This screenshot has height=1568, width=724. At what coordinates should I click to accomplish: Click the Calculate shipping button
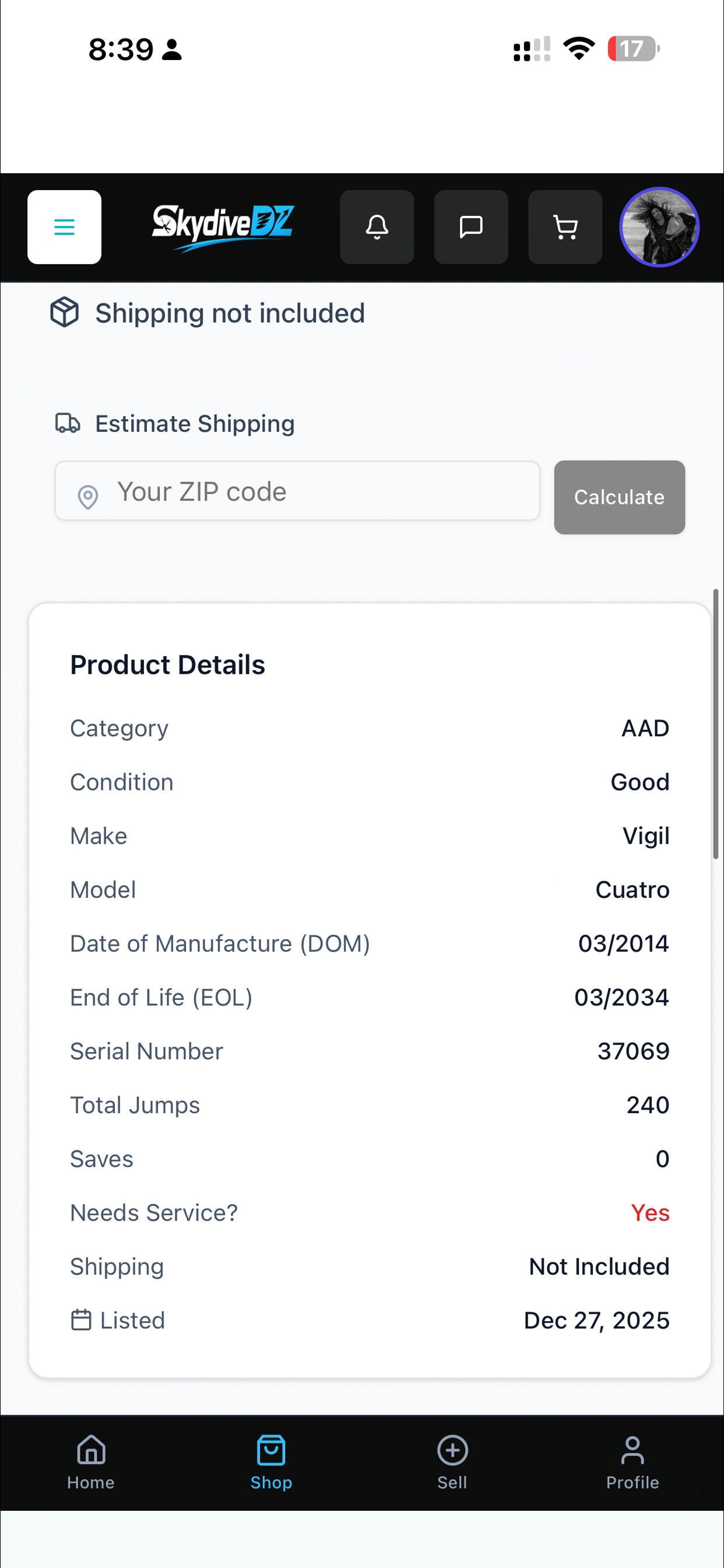pyautogui.click(x=619, y=498)
